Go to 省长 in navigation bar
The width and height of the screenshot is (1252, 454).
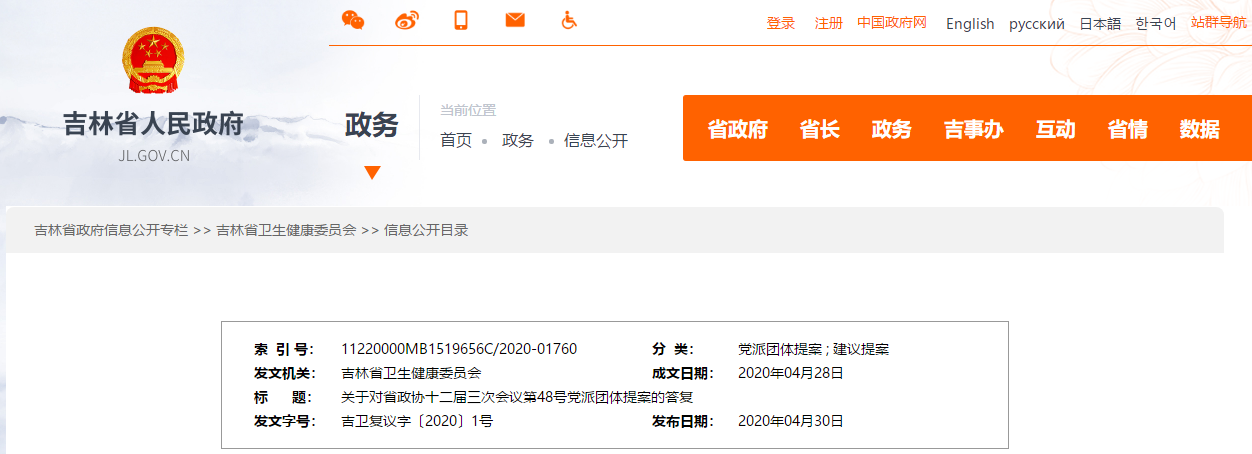click(819, 129)
